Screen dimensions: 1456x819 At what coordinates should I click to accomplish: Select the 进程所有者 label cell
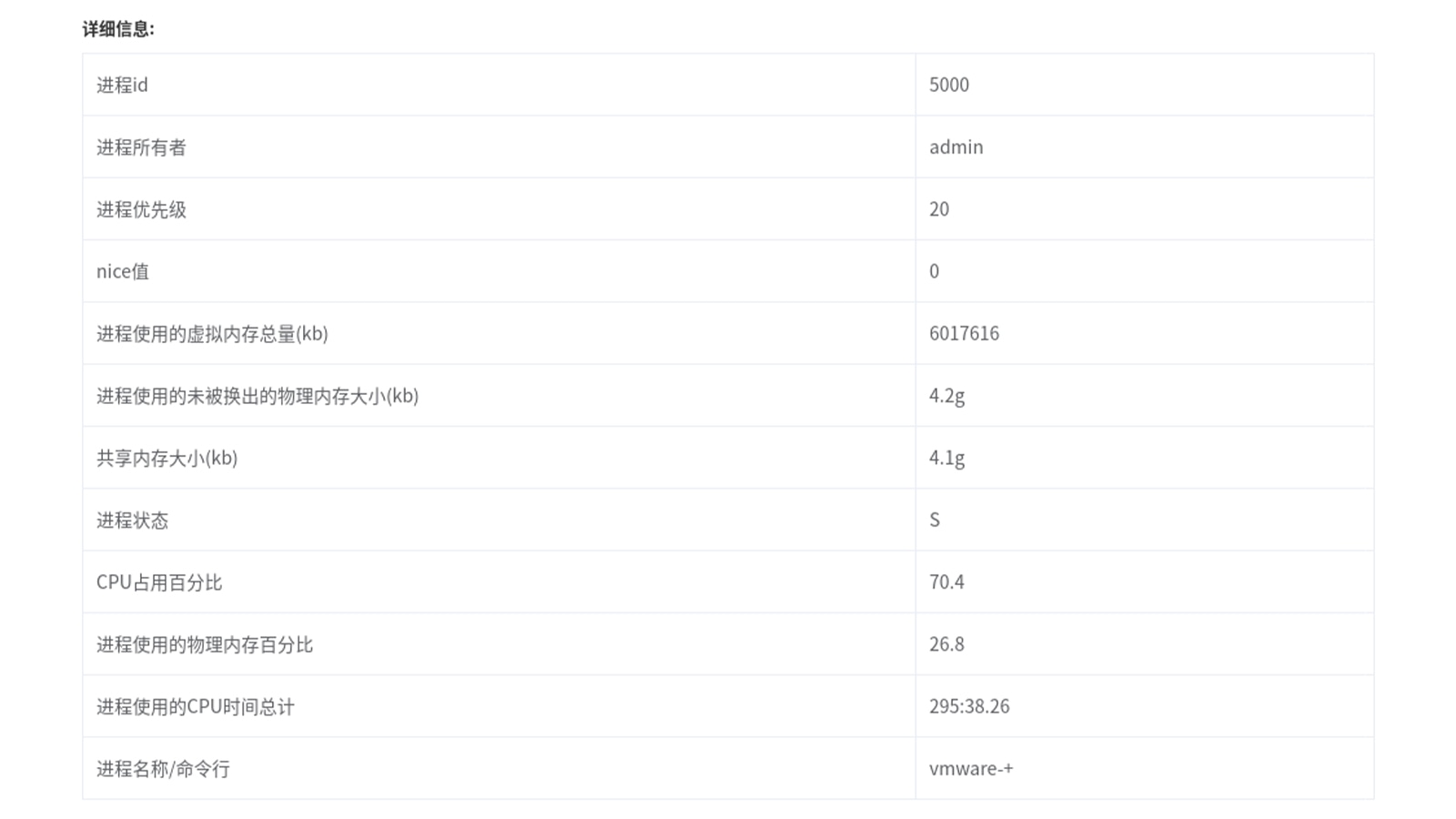coord(499,147)
